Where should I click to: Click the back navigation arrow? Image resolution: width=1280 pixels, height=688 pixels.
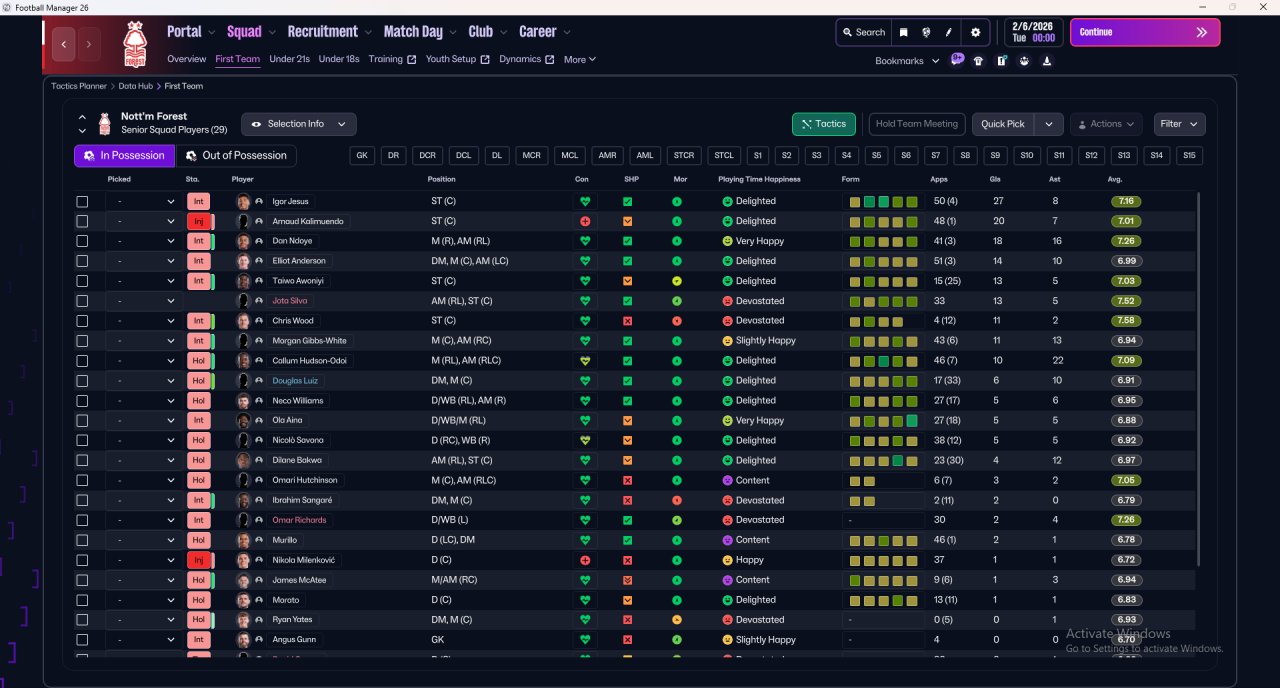(65, 44)
